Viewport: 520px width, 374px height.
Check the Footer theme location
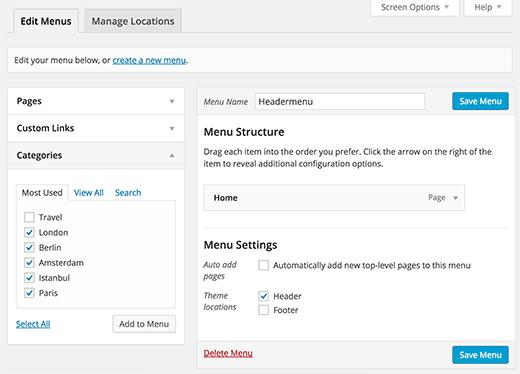pos(263,310)
